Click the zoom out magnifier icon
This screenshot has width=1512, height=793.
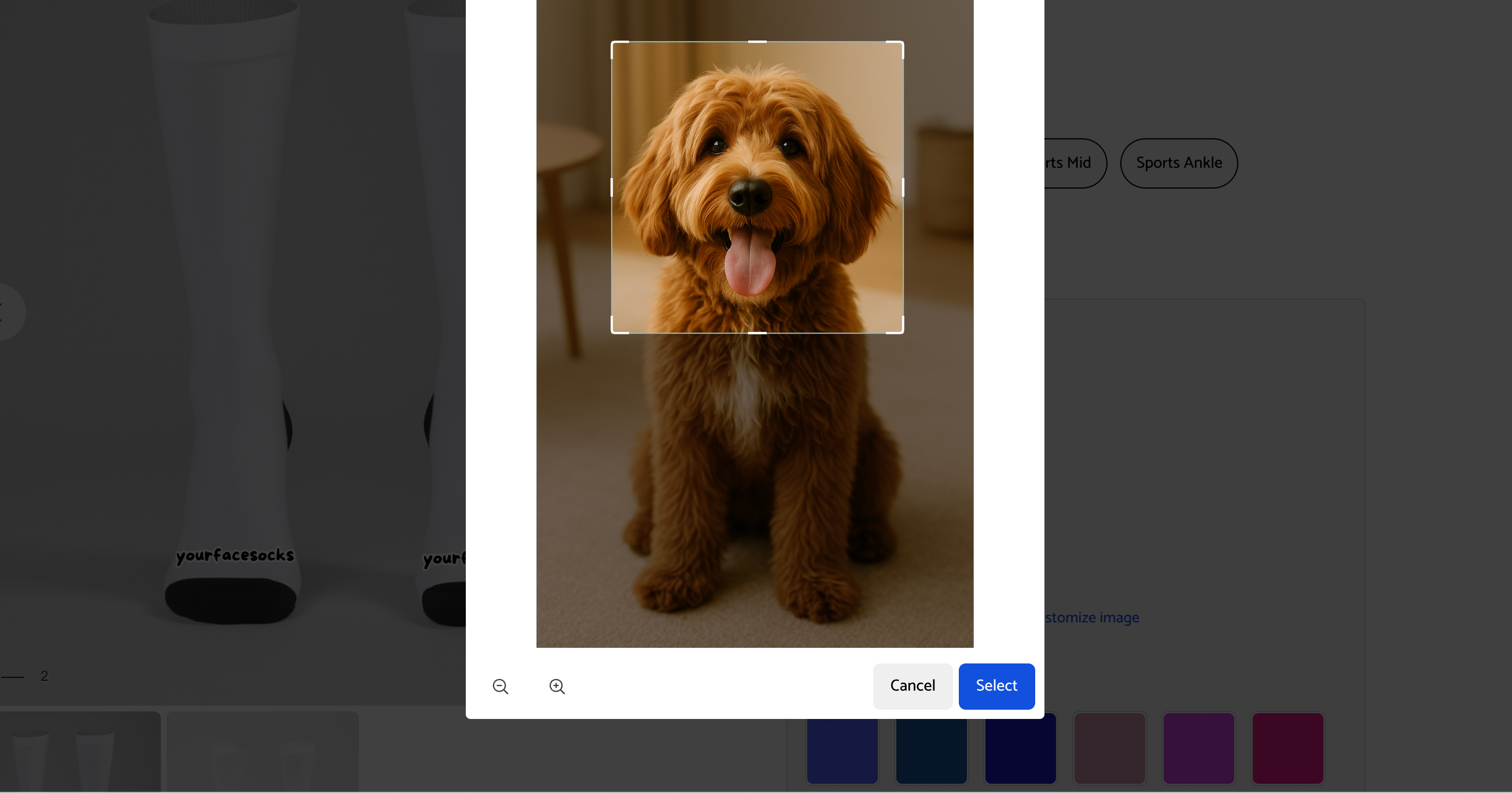pyautogui.click(x=500, y=686)
